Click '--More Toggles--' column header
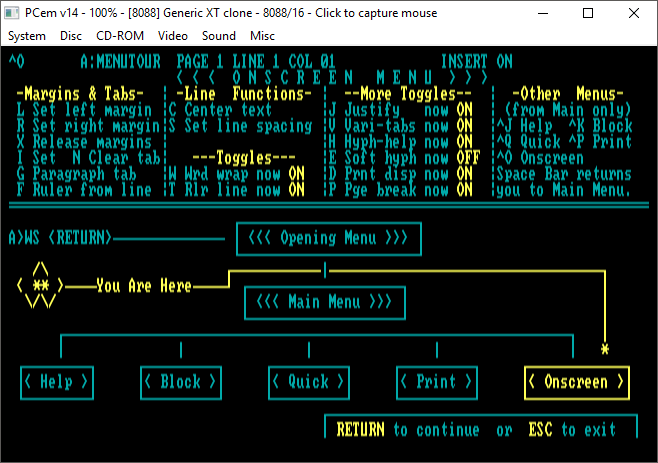Viewport: 658px width, 463px height. [x=408, y=94]
